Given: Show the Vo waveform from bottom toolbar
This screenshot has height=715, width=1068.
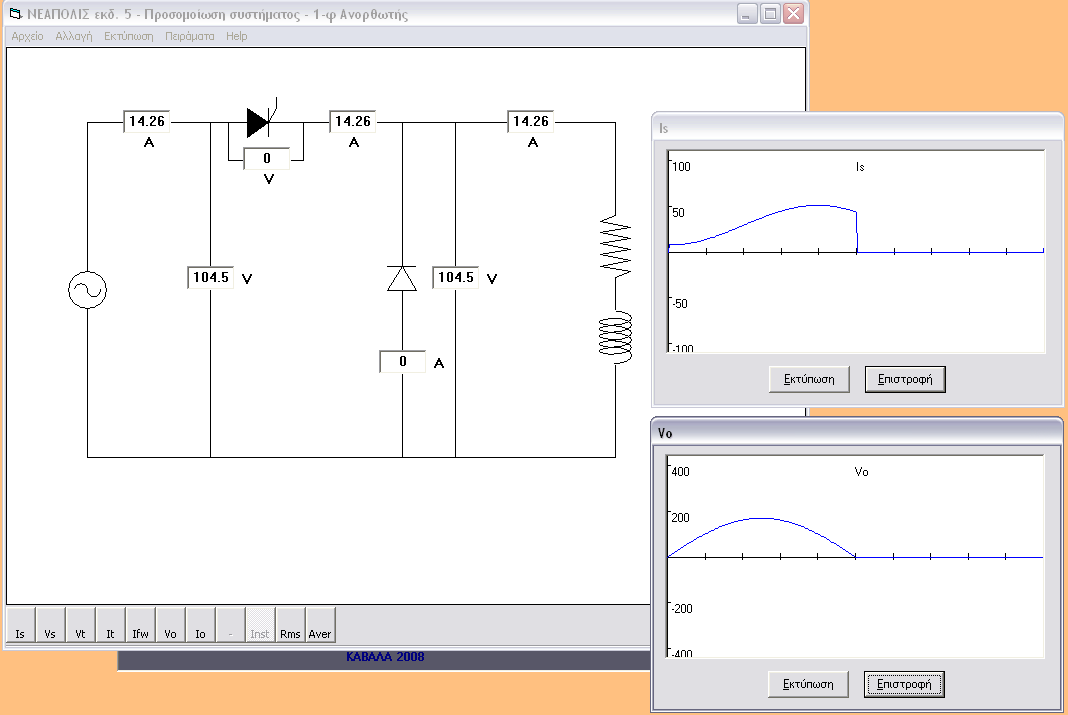Looking at the screenshot, I should [x=170, y=625].
